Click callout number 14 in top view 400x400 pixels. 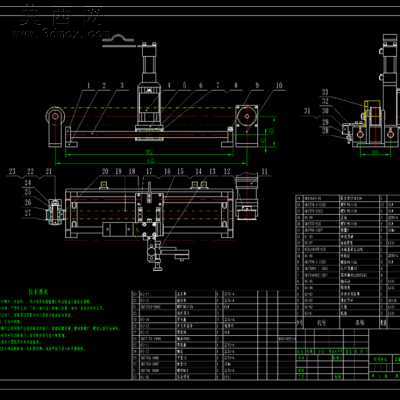[198, 172]
